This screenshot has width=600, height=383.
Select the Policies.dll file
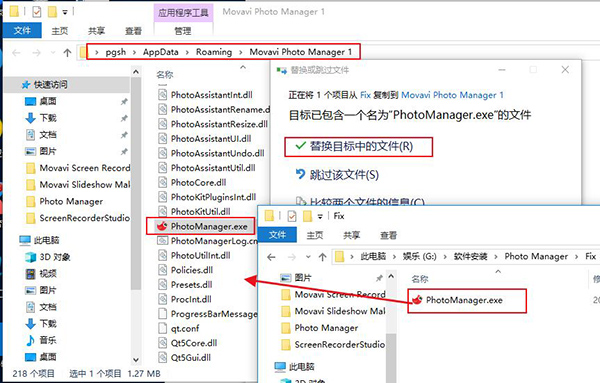(x=192, y=270)
